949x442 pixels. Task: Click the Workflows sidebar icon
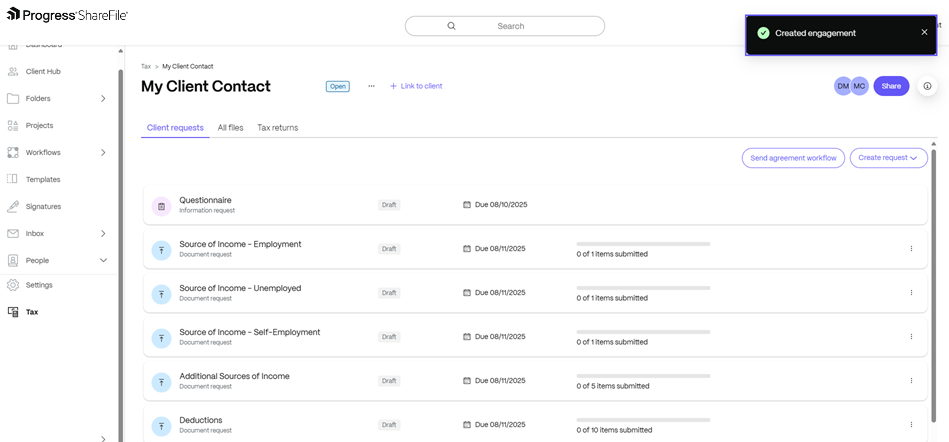(x=13, y=153)
